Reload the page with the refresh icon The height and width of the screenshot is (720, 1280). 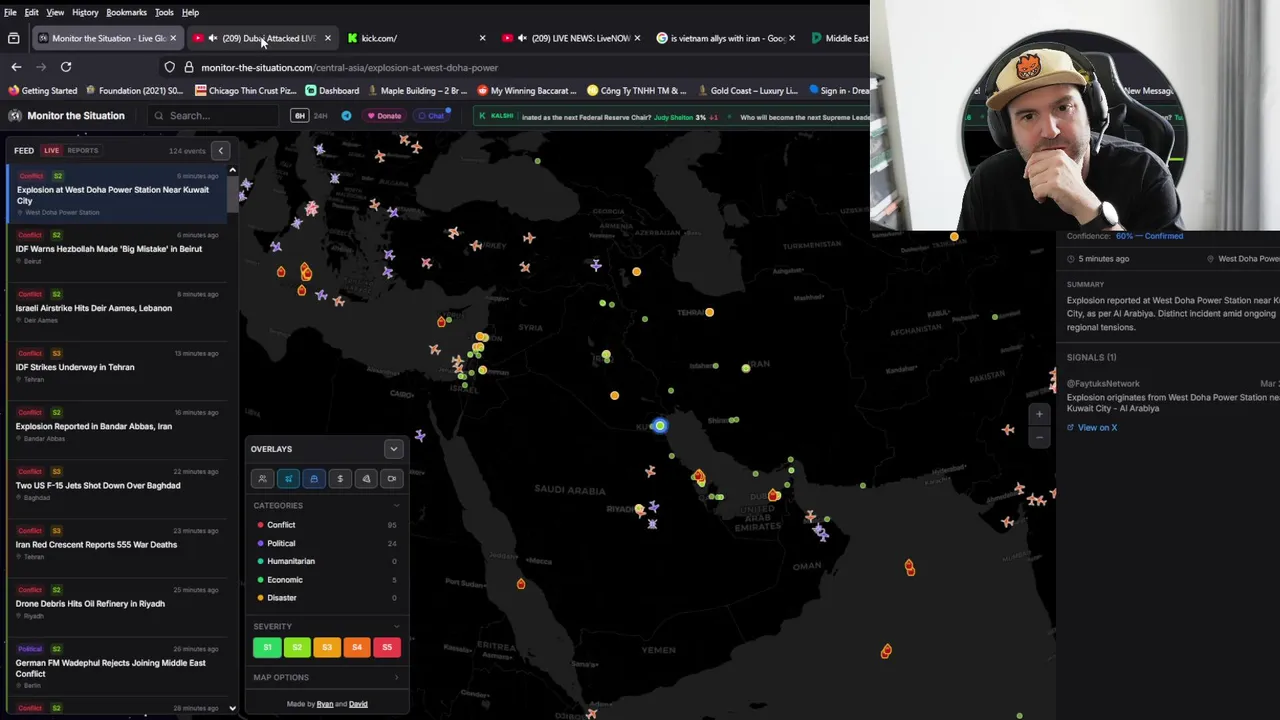click(66, 67)
